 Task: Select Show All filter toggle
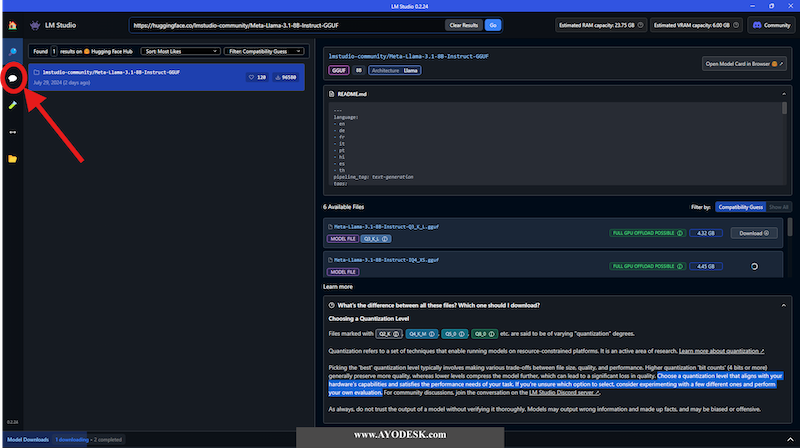tap(779, 207)
